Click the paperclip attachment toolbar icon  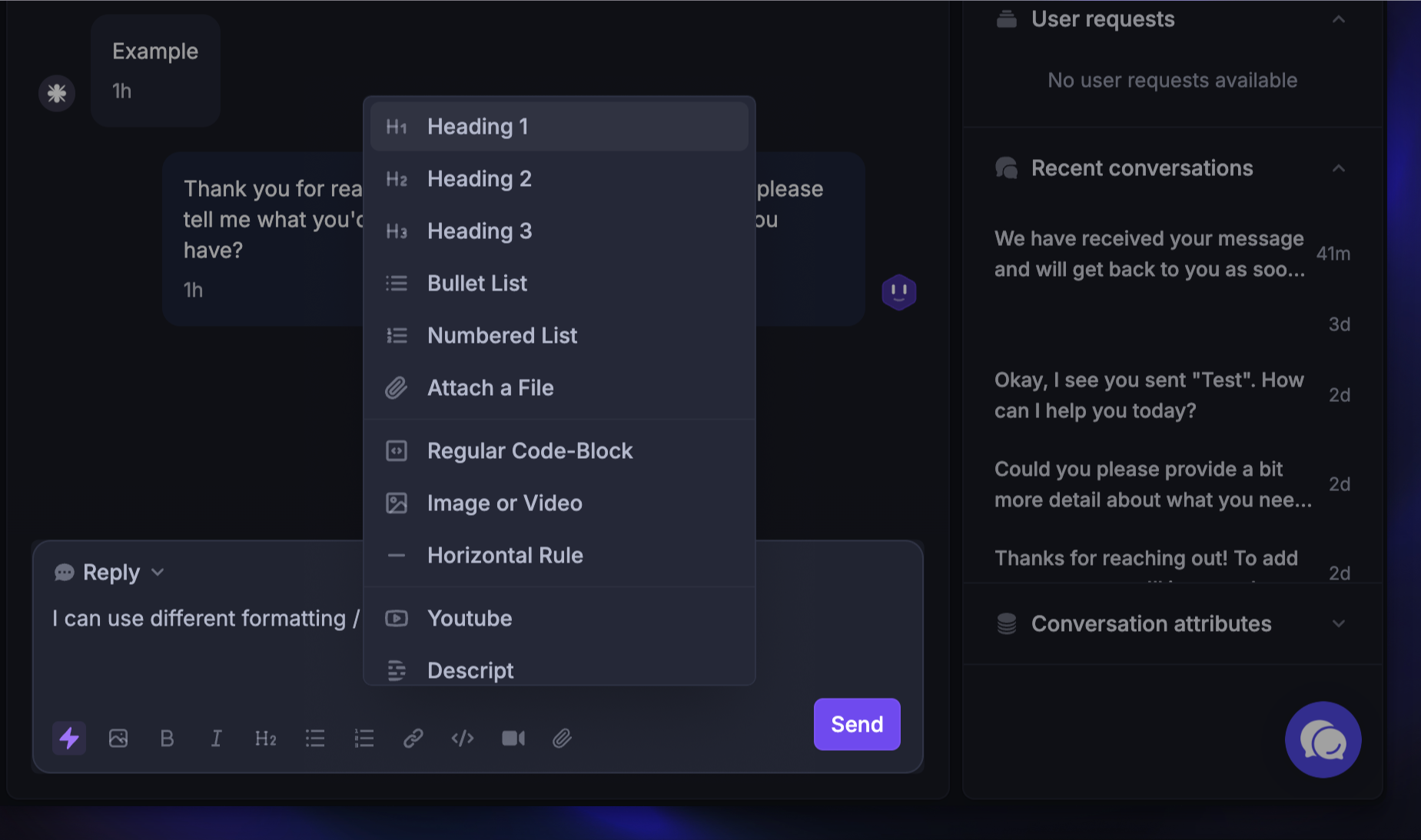[562, 739]
